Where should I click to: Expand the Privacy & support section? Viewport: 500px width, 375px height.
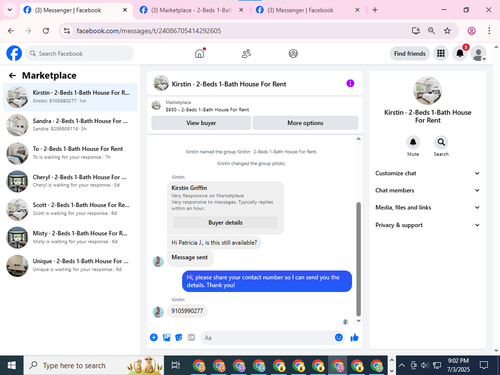point(428,225)
